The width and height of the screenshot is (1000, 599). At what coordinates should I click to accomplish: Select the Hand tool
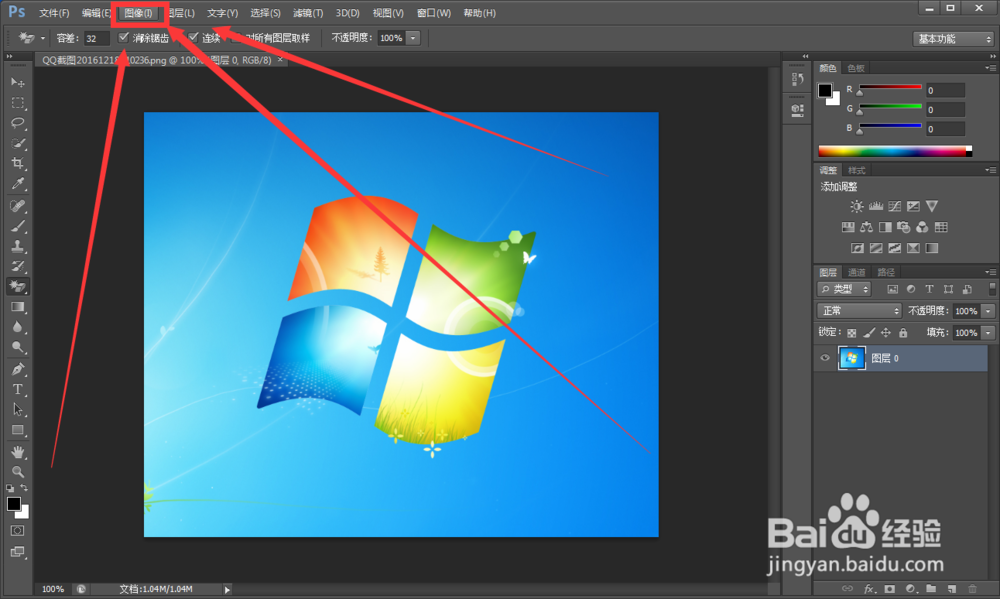click(x=17, y=452)
